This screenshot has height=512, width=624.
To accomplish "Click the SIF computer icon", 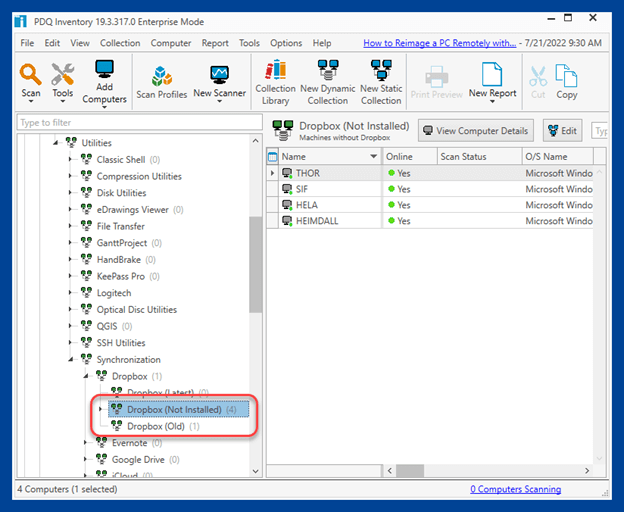I will (287, 189).
